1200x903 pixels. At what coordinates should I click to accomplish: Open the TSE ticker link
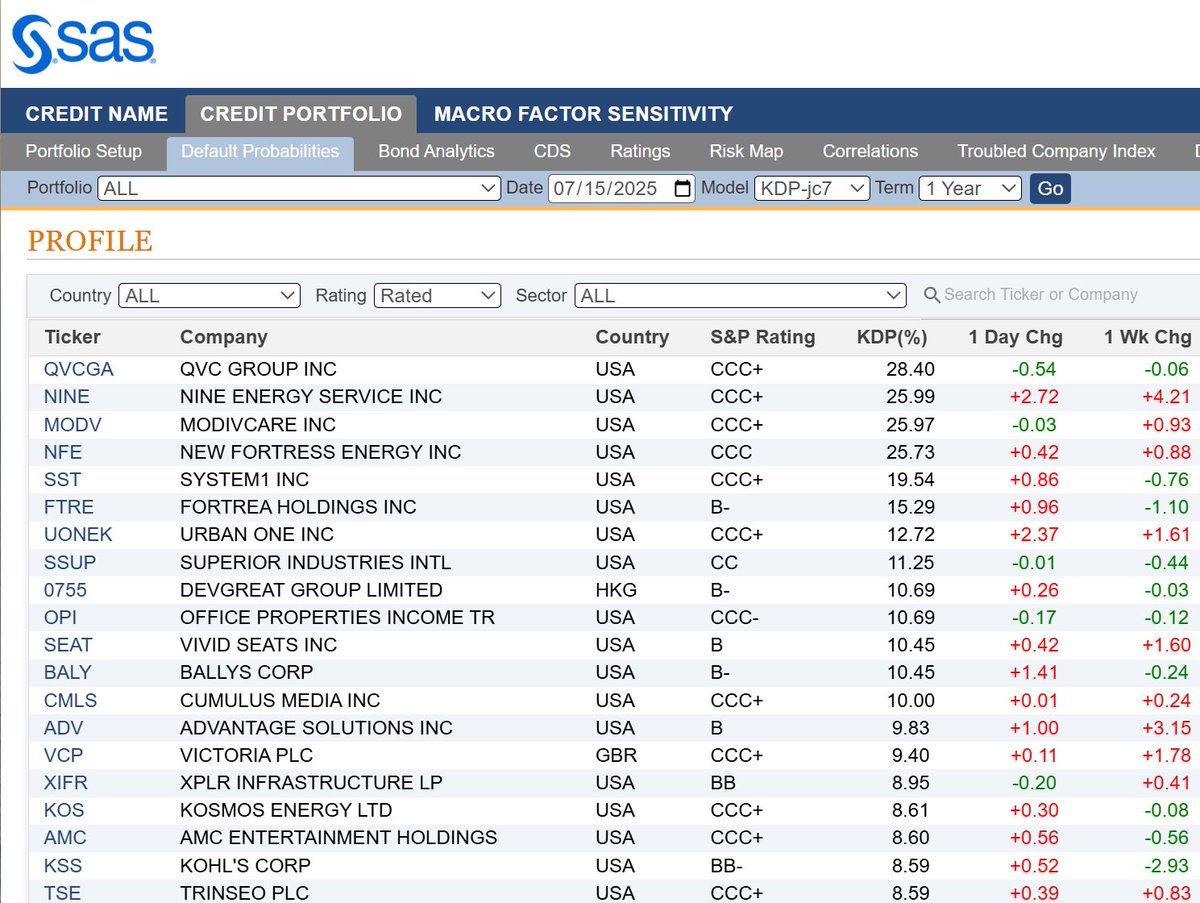point(61,893)
